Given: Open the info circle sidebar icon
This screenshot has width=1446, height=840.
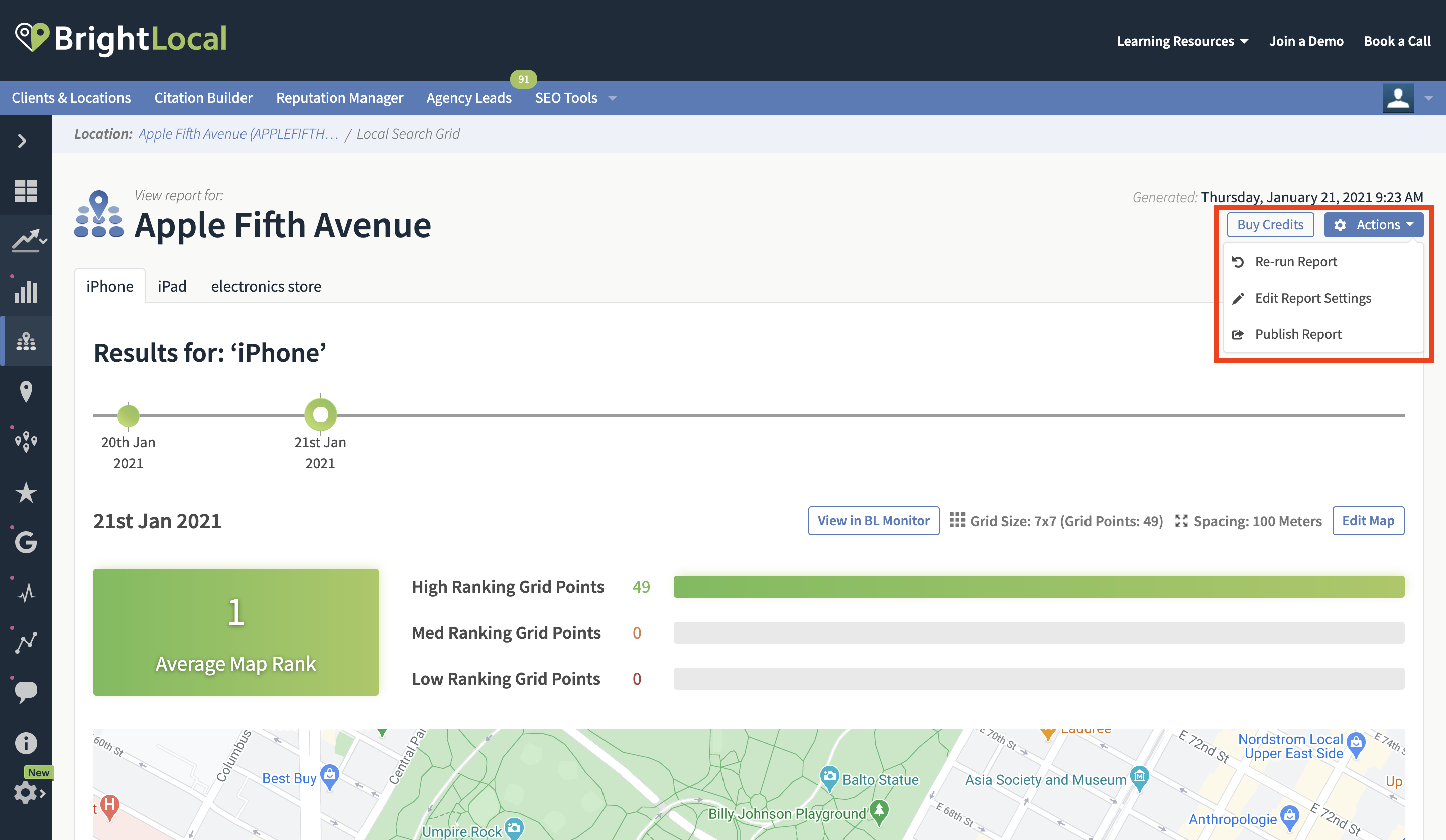Looking at the screenshot, I should (26, 743).
